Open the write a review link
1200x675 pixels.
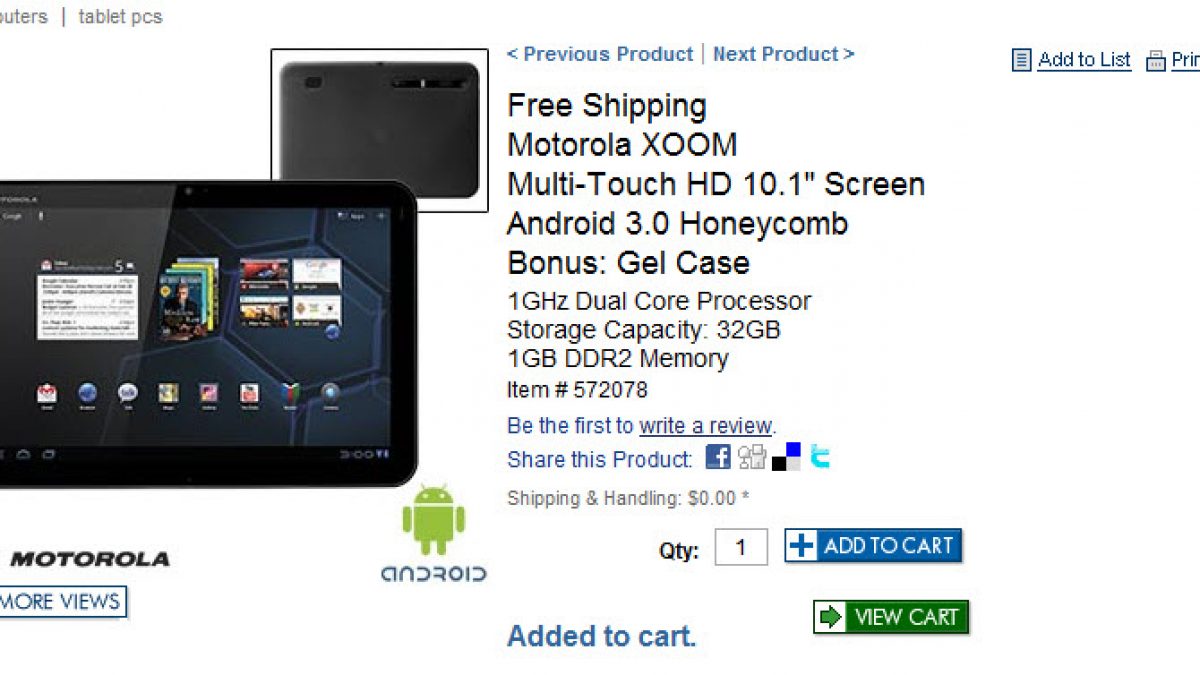(x=706, y=426)
